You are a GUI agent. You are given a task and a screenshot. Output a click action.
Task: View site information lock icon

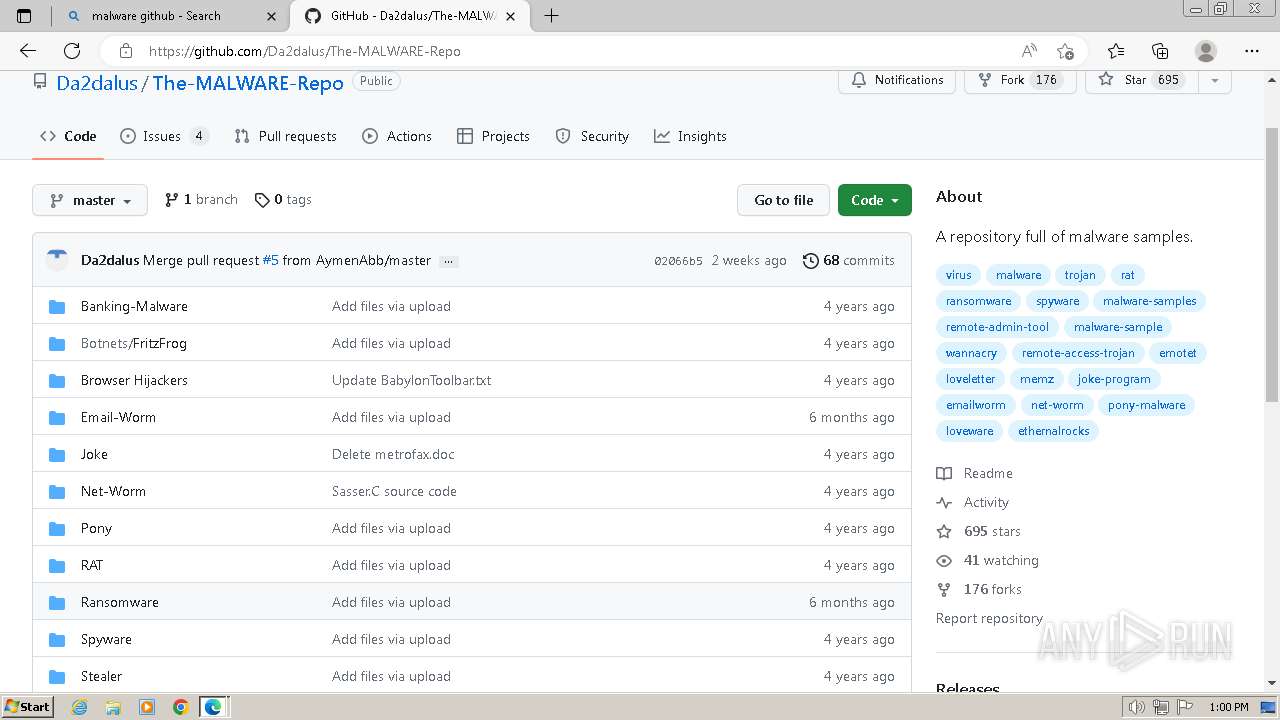pos(125,51)
